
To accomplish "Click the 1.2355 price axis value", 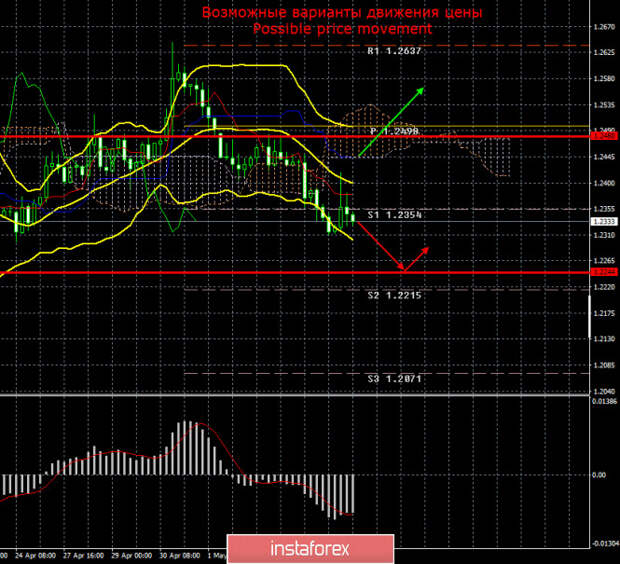I will (605, 209).
